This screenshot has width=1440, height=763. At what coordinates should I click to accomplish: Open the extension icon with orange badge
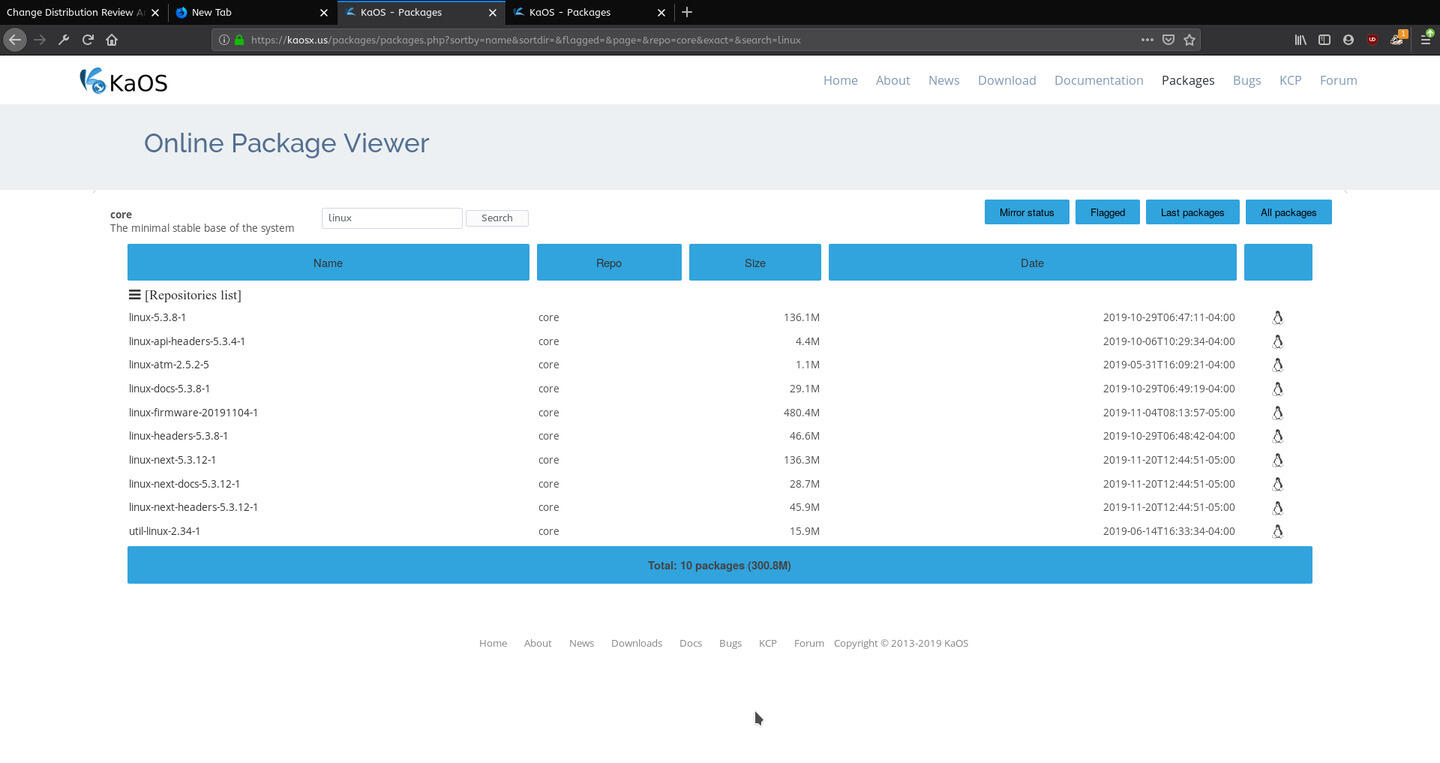click(x=1399, y=38)
